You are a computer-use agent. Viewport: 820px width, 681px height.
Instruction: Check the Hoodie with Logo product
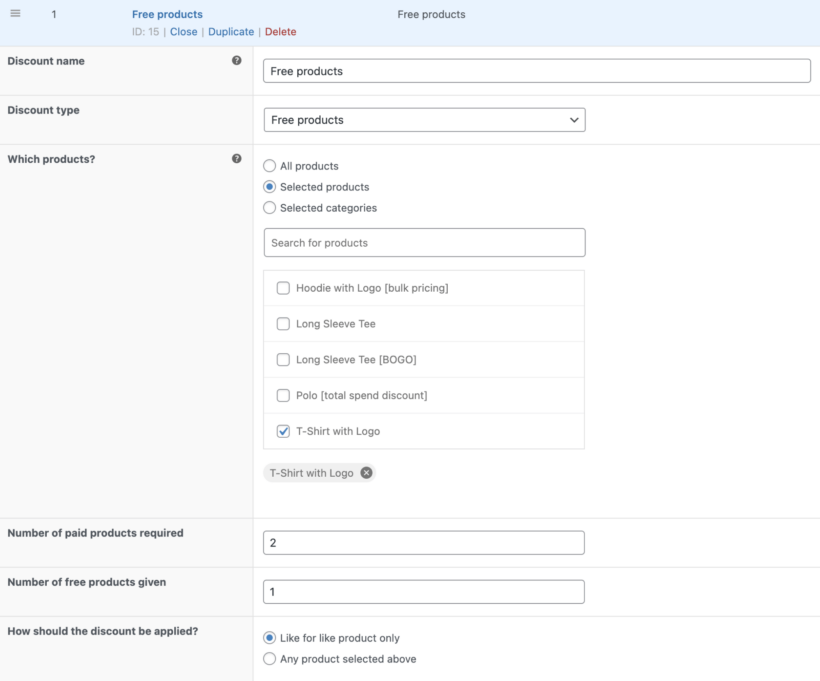point(283,288)
